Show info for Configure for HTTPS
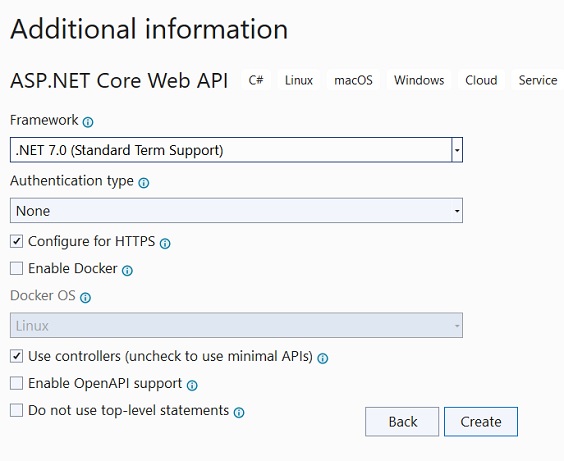 [165, 244]
